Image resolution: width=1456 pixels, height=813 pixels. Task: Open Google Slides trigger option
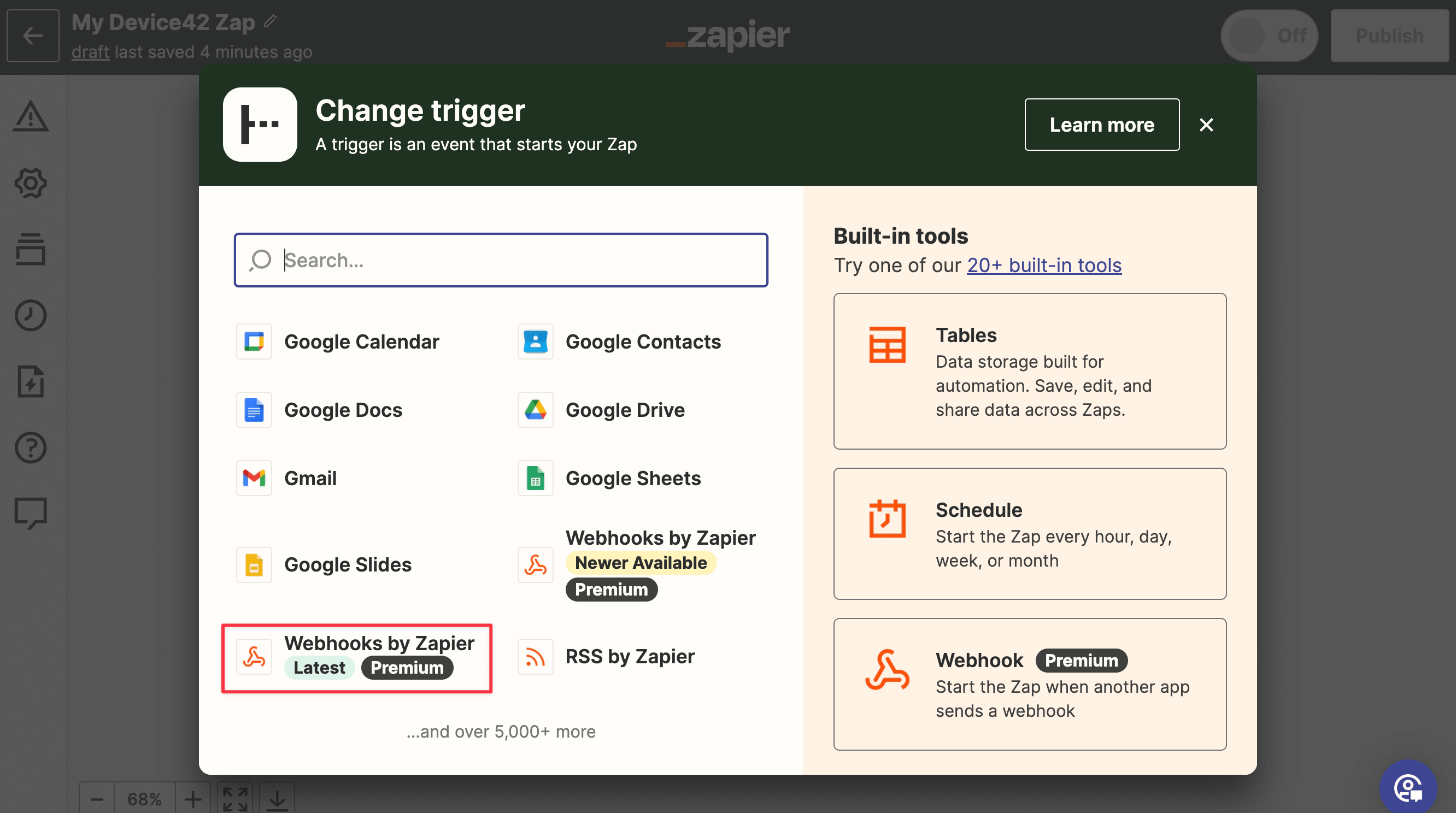[x=348, y=564]
